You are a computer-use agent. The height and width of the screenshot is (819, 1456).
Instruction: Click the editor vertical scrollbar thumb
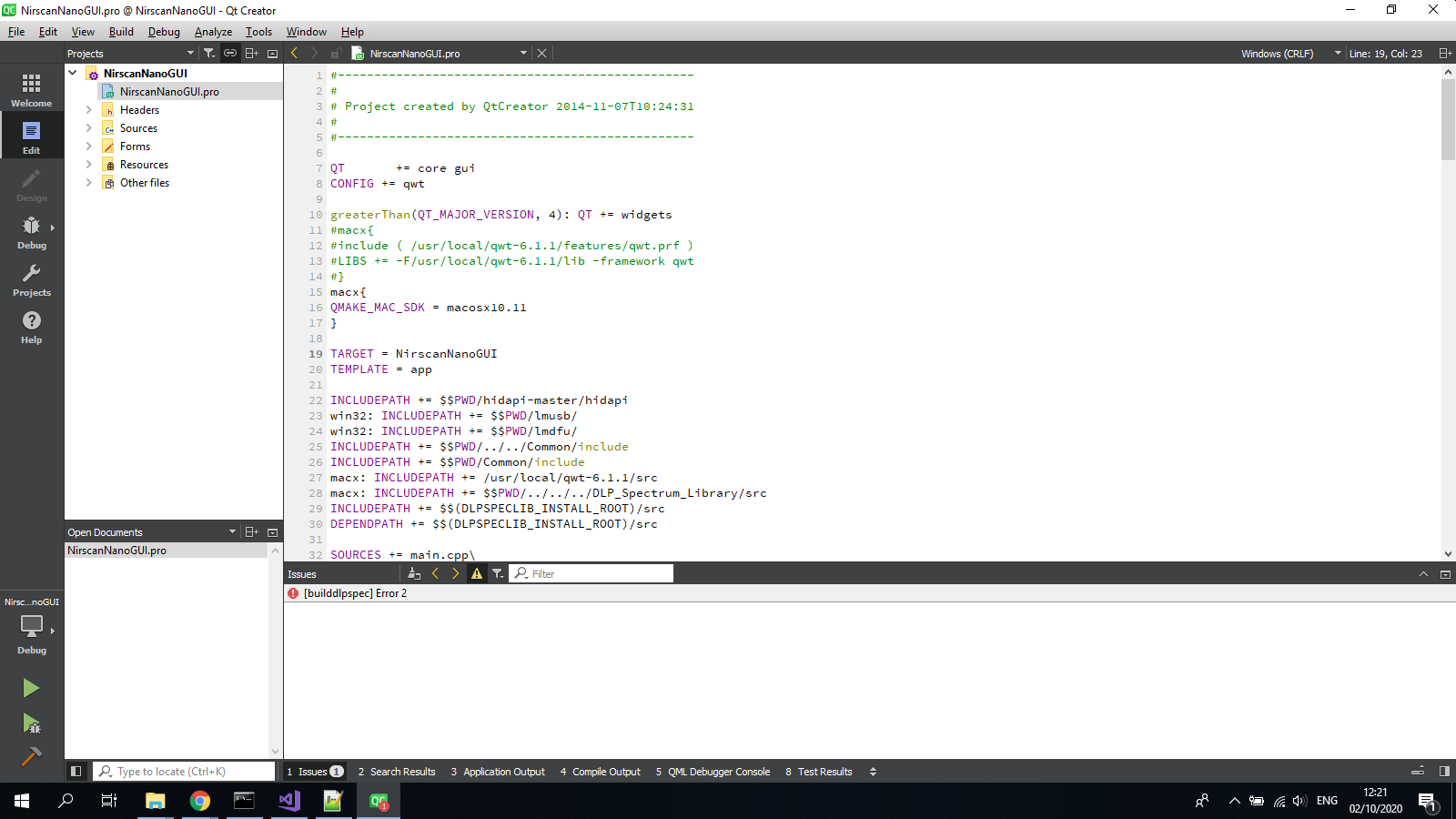point(1448,118)
